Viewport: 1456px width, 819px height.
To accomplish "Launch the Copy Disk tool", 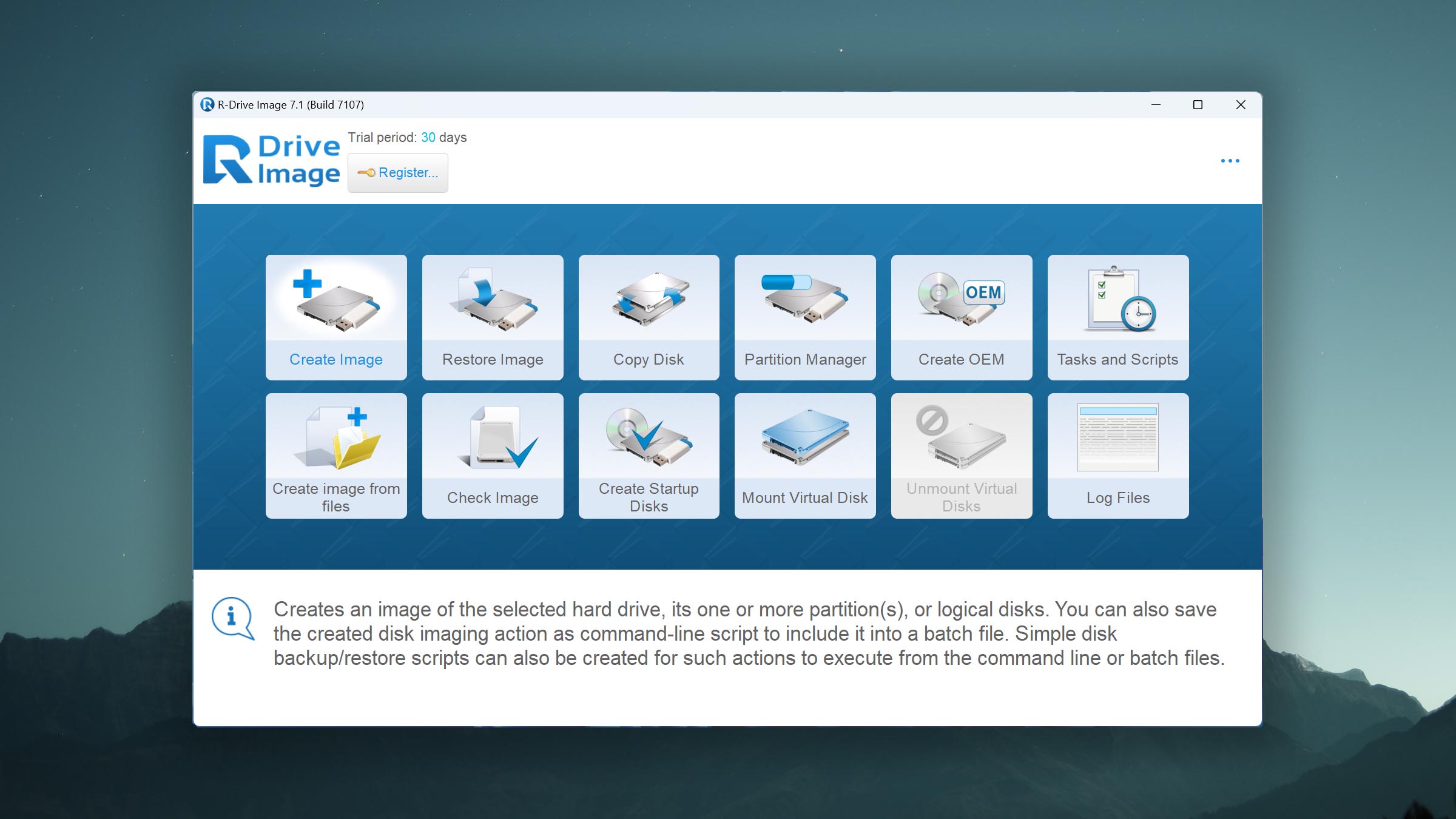I will [649, 317].
